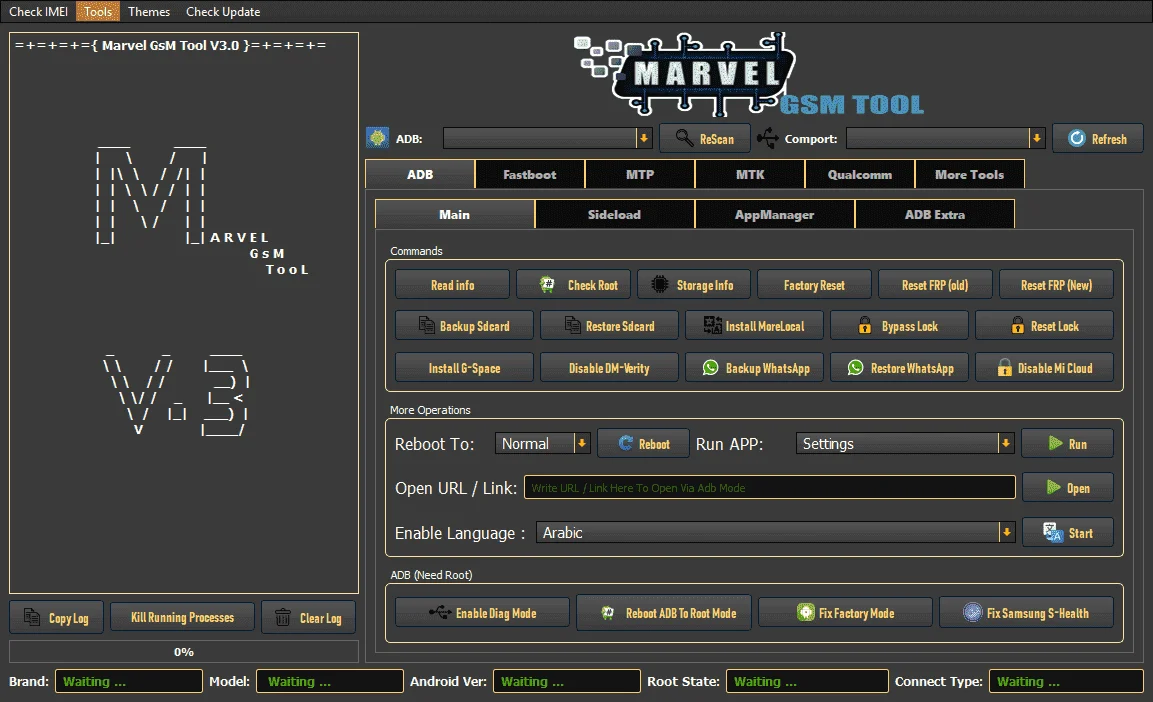Viewport: 1153px width, 702px height.
Task: Click the Install MoreLocal icon
Action: pos(713,325)
